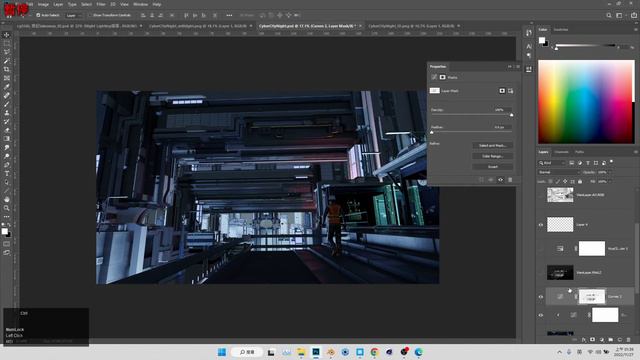Open Chrome from the taskbar
The image size is (640, 360).
click(x=374, y=352)
